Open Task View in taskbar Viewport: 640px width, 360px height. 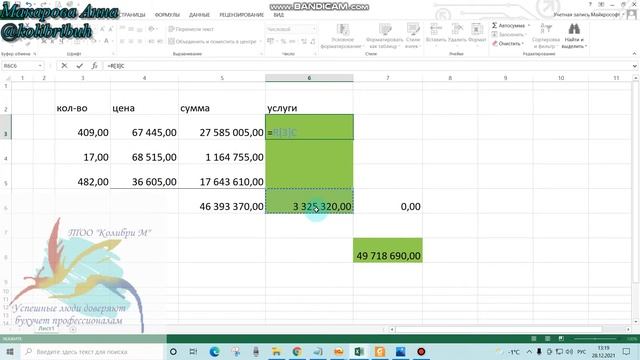[x=193, y=351]
